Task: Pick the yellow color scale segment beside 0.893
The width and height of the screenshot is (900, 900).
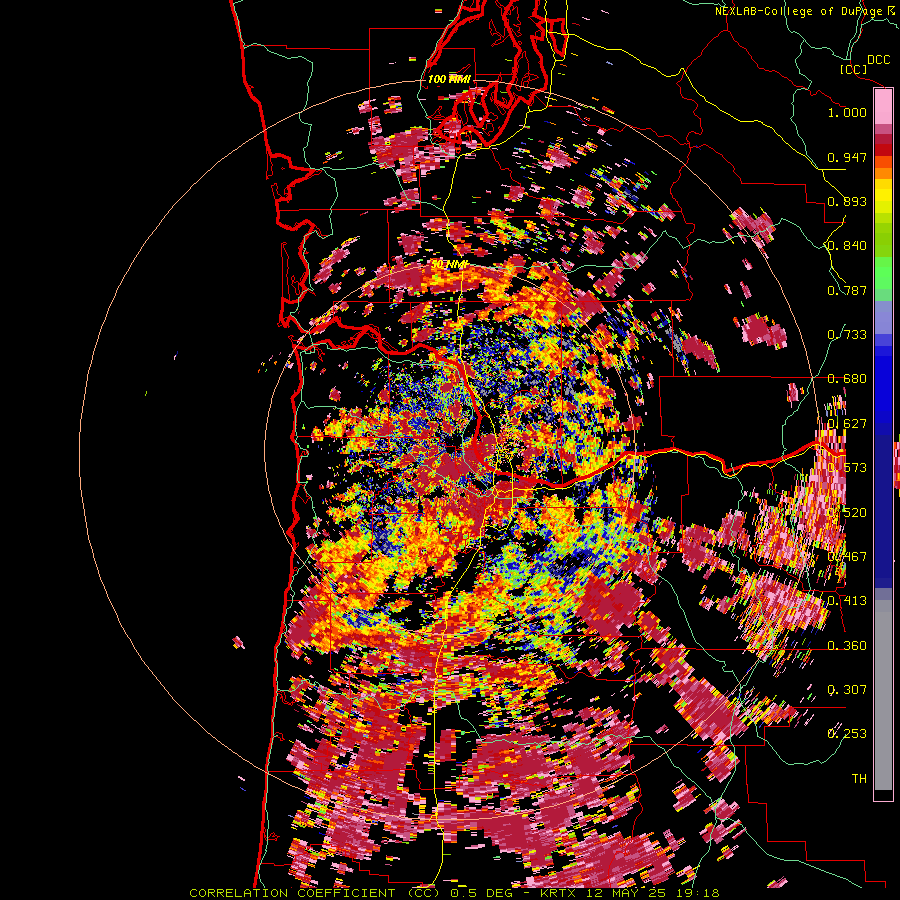Action: pyautogui.click(x=883, y=199)
